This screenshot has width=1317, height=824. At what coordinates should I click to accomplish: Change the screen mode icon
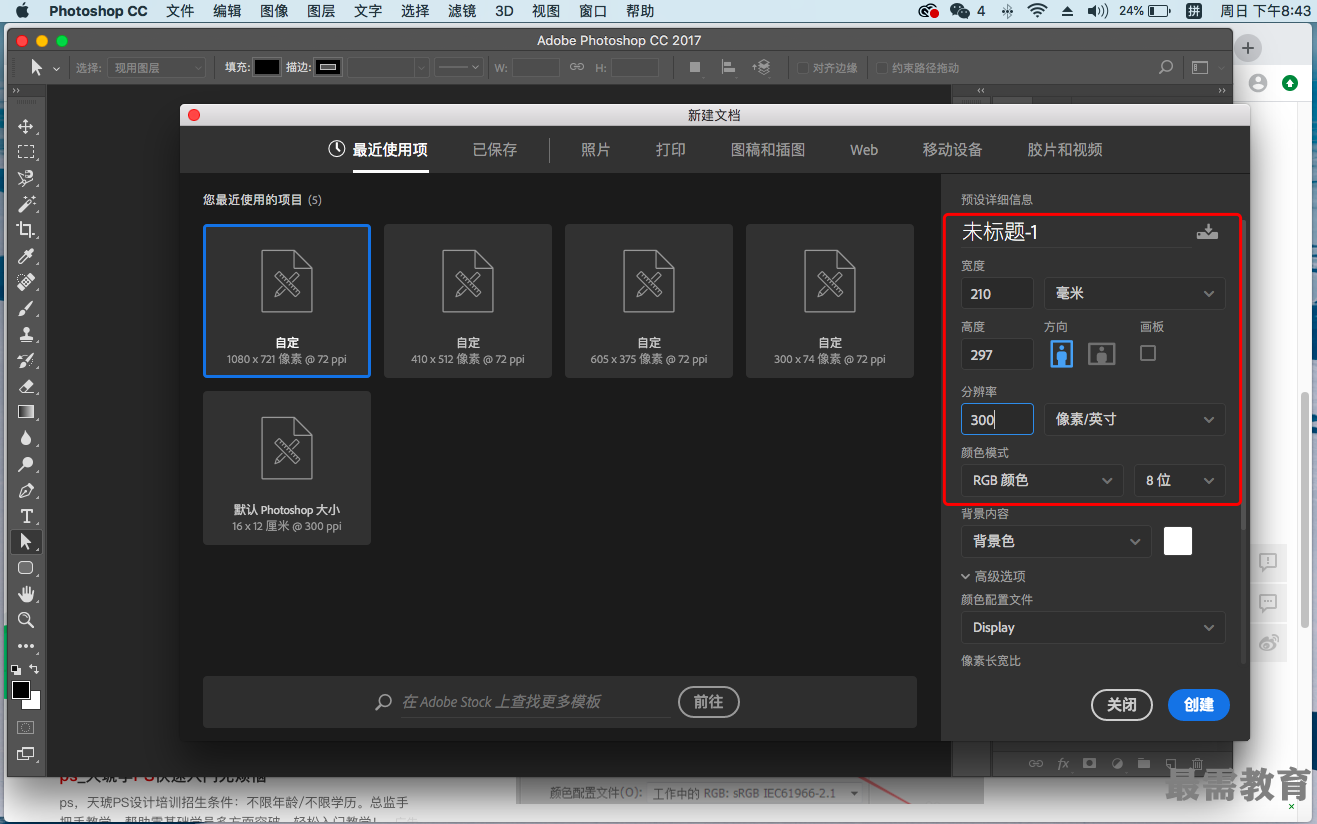pyautogui.click(x=26, y=754)
